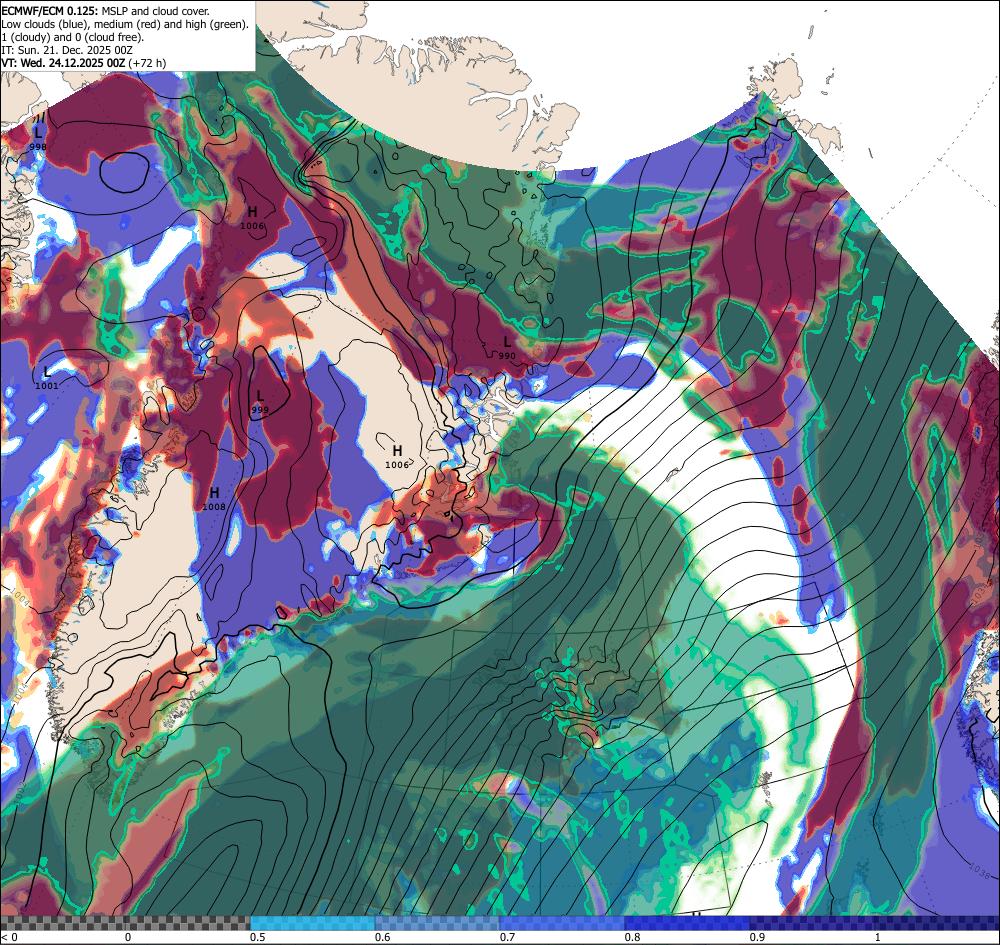The image size is (1000, 945).
Task: Click the L 998 low-pressure label
Action: coord(38,139)
